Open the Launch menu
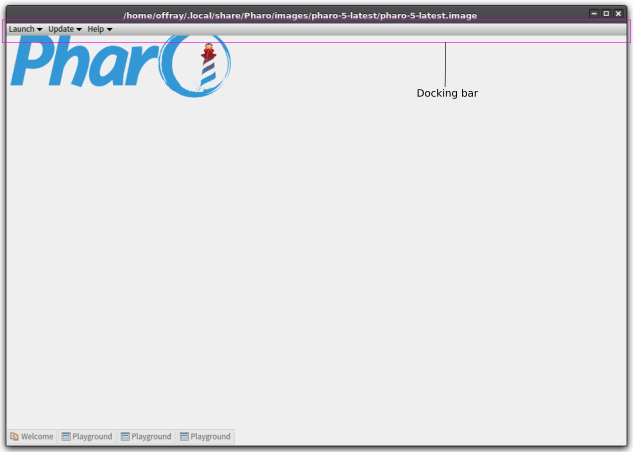This screenshot has height=452, width=633. pyautogui.click(x=25, y=29)
